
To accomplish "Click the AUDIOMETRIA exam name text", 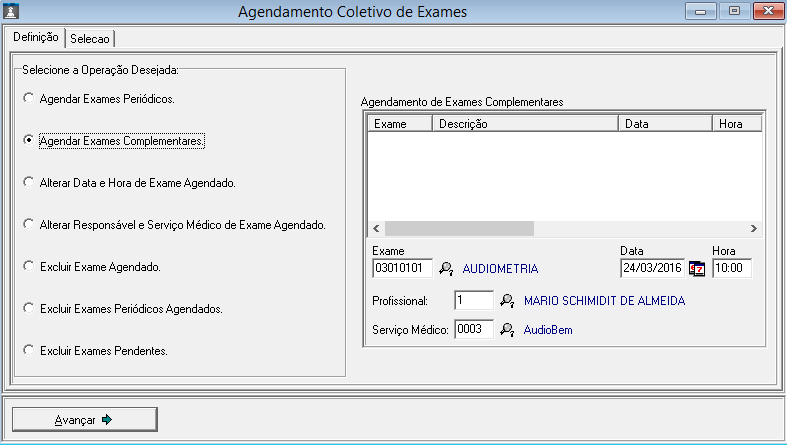I will click(500, 269).
